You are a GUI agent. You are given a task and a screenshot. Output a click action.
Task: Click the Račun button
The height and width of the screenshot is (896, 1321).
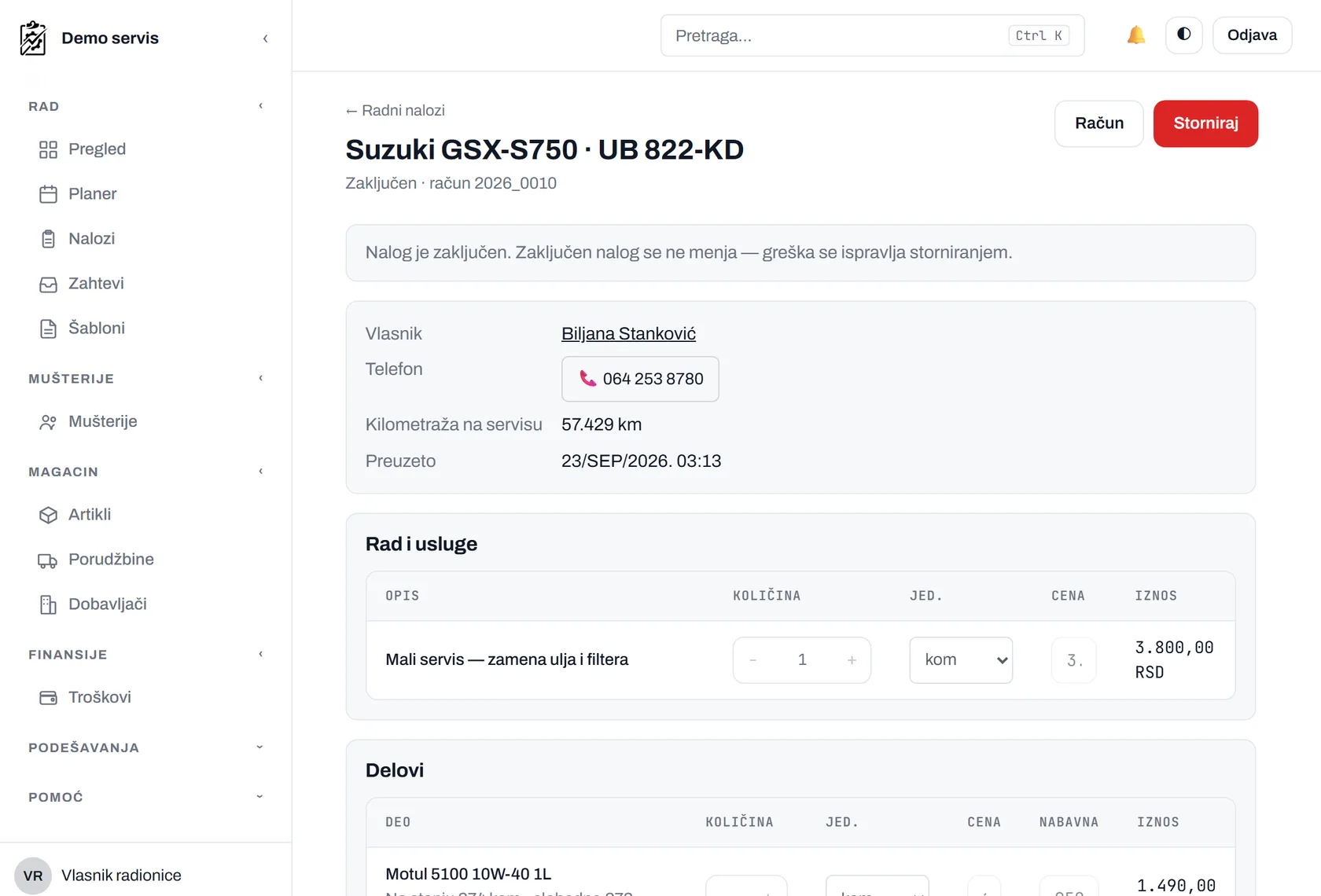[x=1099, y=123]
